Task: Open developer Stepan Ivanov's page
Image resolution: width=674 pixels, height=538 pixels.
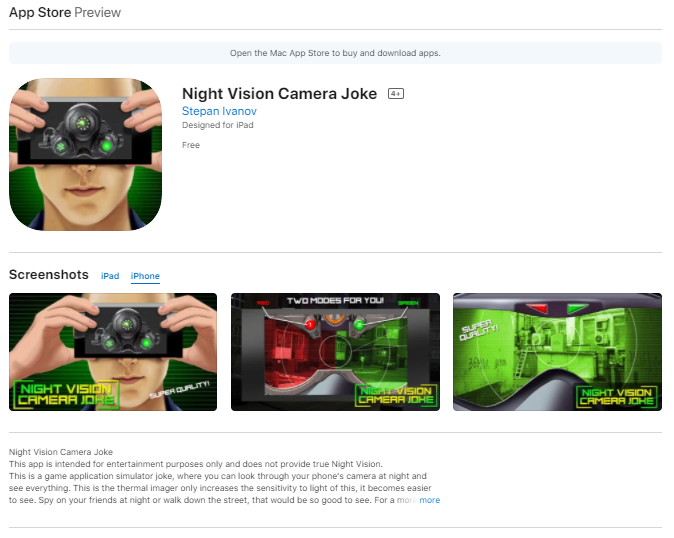Action: click(219, 111)
